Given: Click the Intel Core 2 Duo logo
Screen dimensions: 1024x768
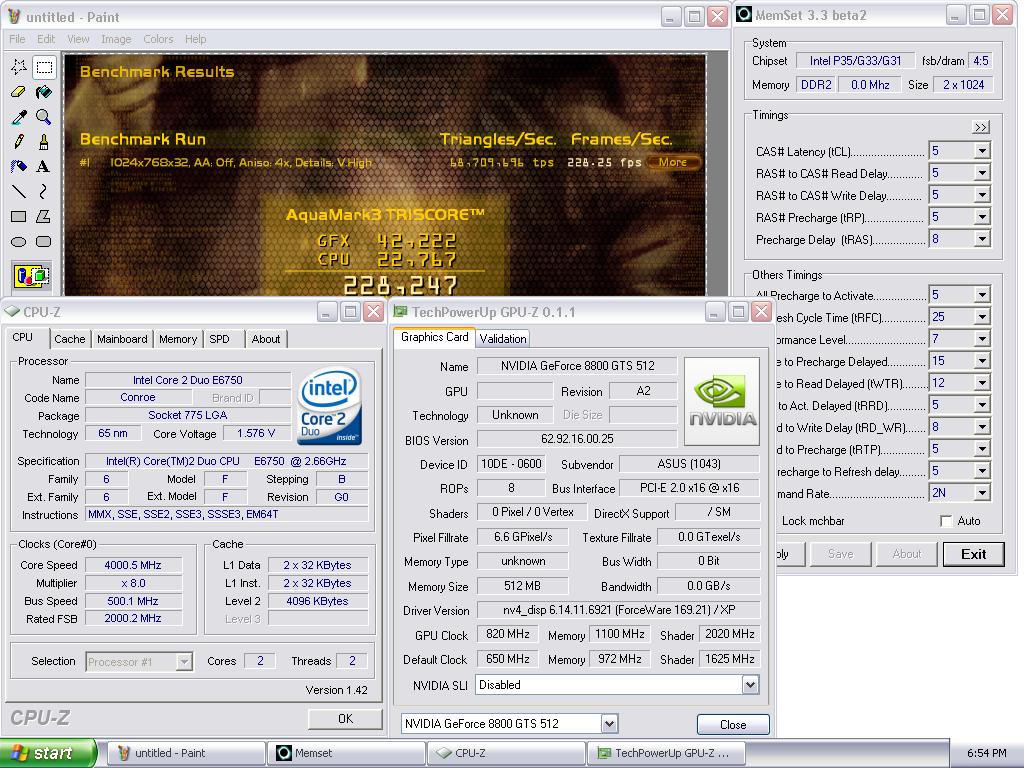Looking at the screenshot, I should pyautogui.click(x=330, y=406).
